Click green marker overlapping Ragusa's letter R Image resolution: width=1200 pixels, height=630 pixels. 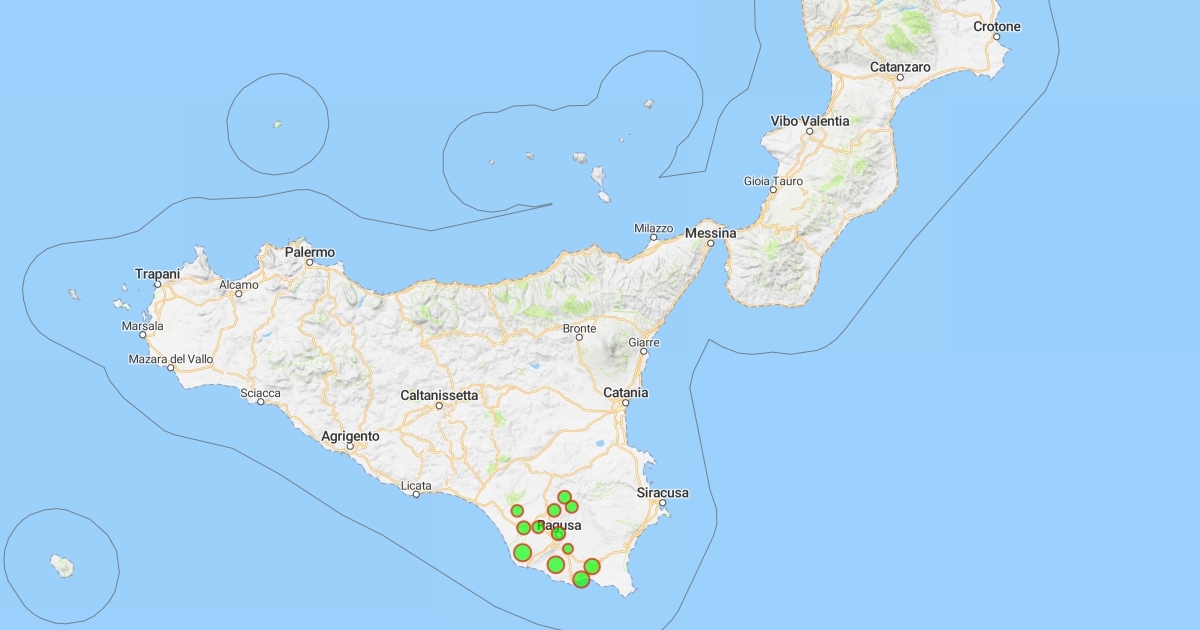[x=538, y=527]
